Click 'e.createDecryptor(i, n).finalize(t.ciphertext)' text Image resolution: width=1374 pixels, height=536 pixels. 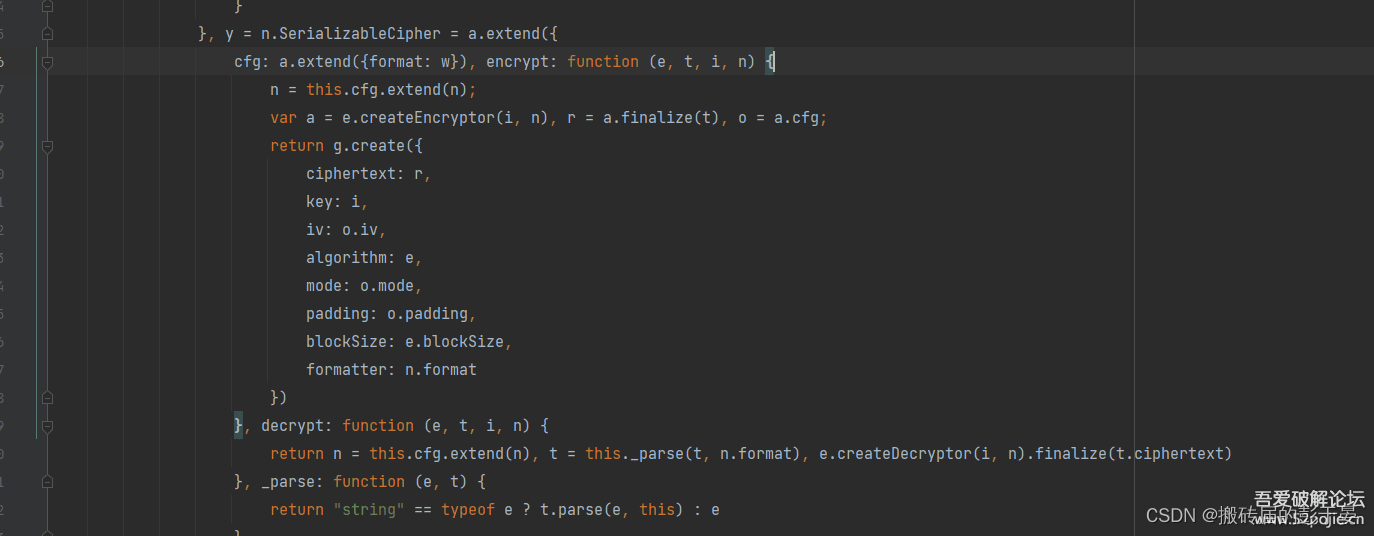click(x=1025, y=454)
